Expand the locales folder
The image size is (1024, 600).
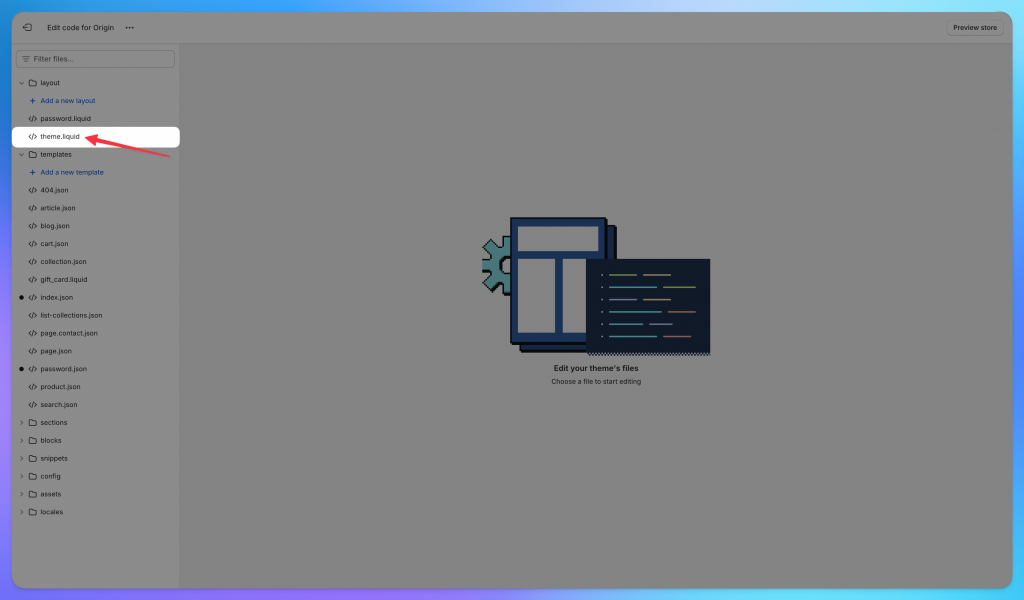tap(20, 511)
